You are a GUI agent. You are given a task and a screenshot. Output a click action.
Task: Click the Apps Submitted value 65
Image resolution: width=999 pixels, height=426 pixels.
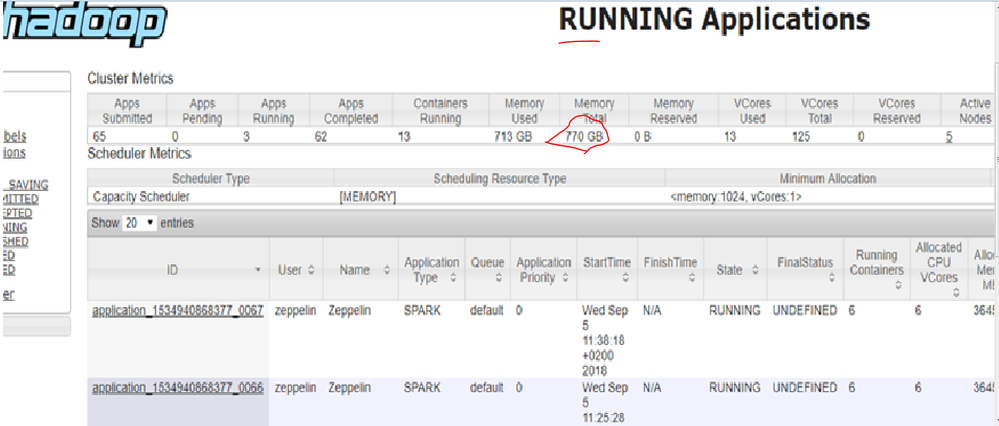tap(99, 136)
